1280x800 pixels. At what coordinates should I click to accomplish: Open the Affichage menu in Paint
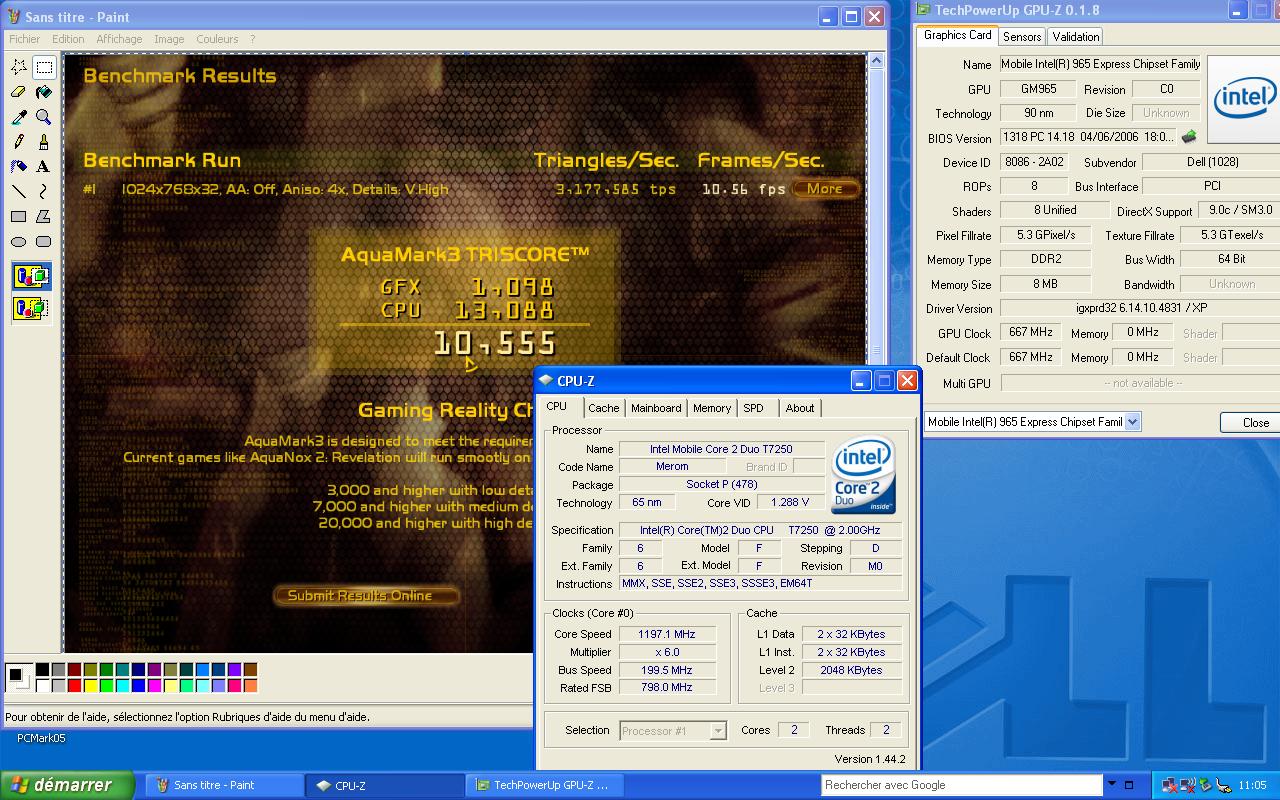tap(119, 39)
